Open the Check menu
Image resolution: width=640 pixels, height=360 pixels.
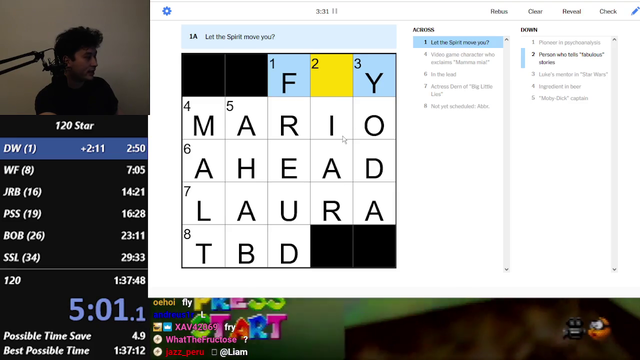point(608,11)
